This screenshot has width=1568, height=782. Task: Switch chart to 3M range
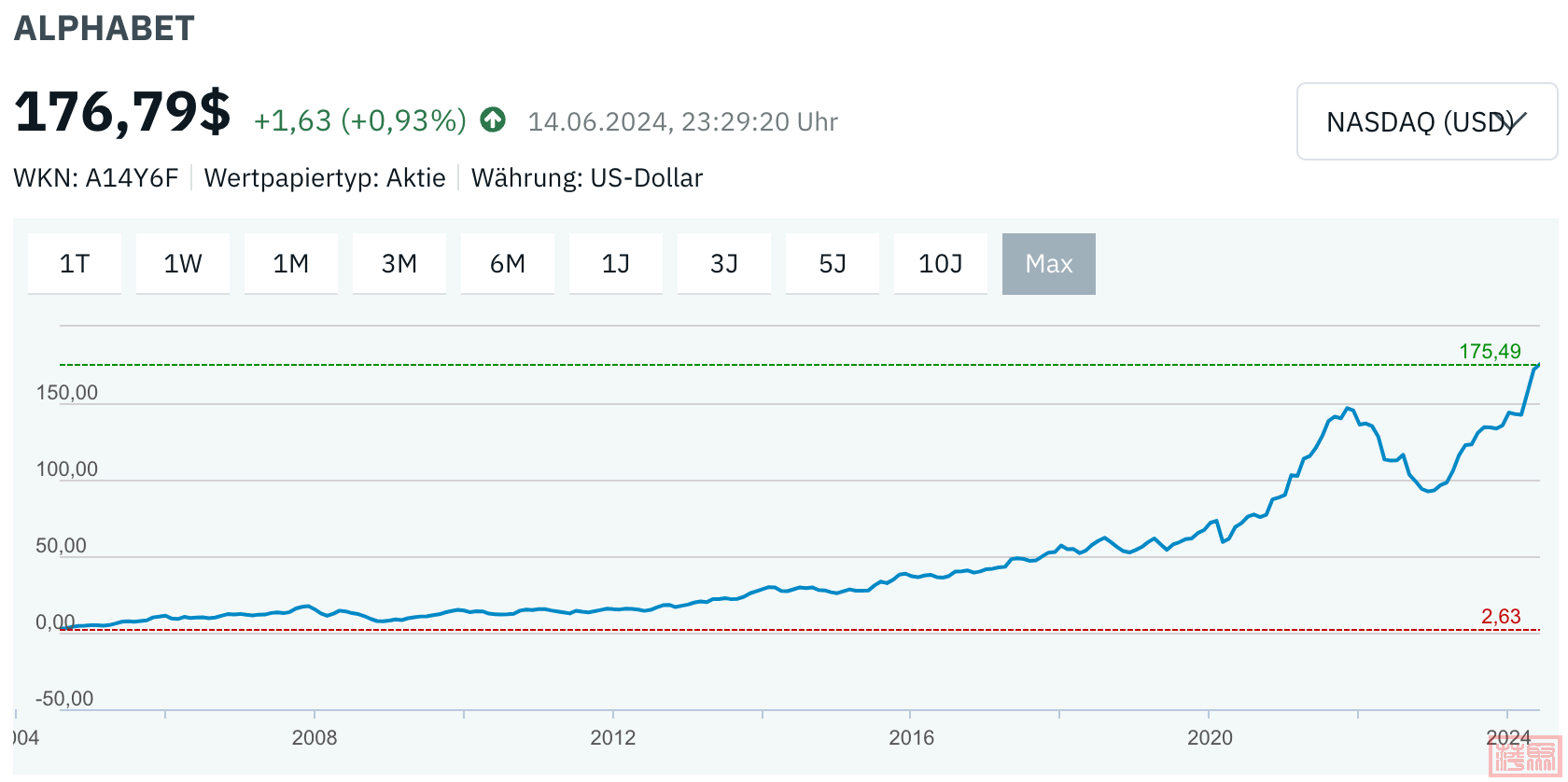(399, 264)
